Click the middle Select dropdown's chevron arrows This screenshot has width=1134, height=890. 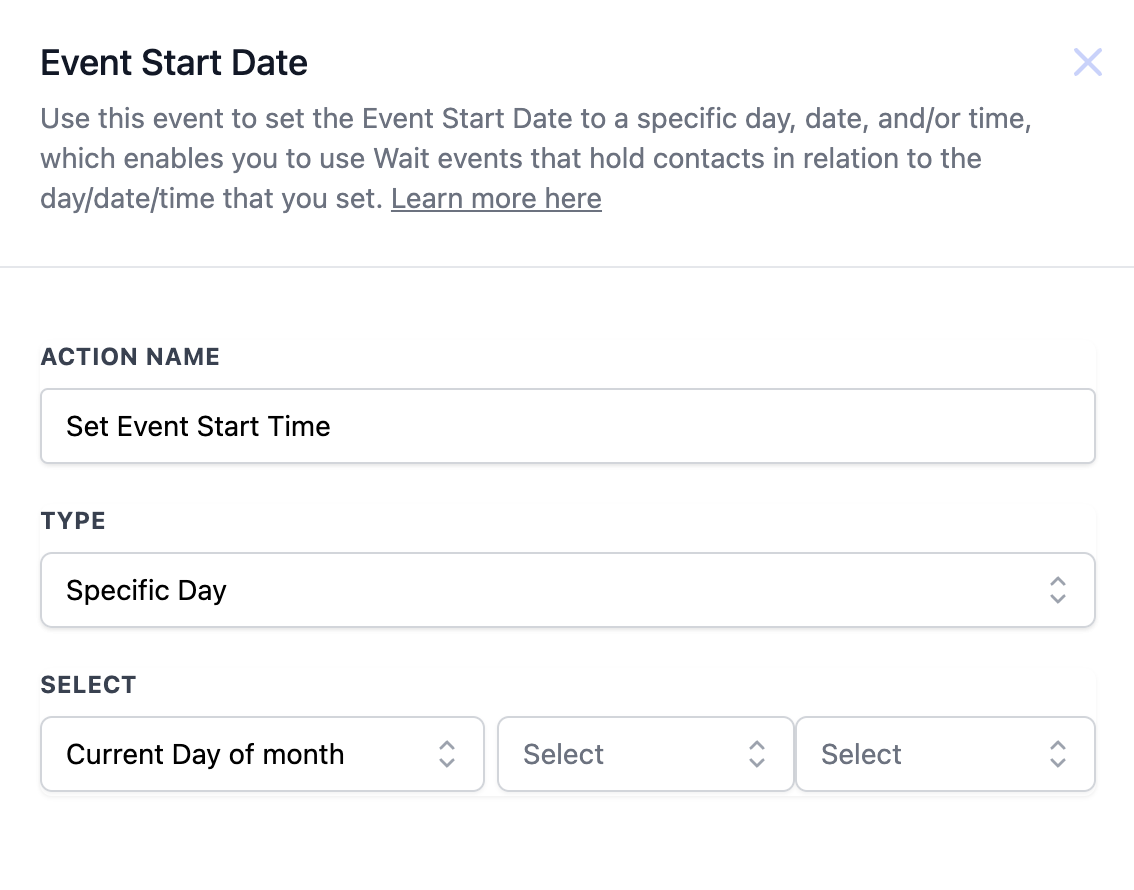757,754
